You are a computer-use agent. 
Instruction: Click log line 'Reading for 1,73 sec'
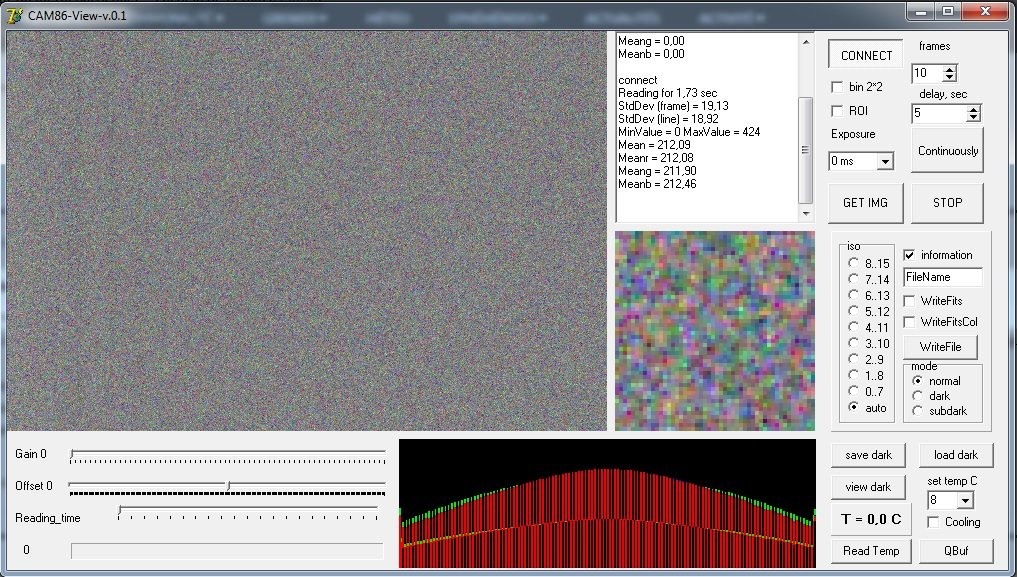(x=667, y=93)
